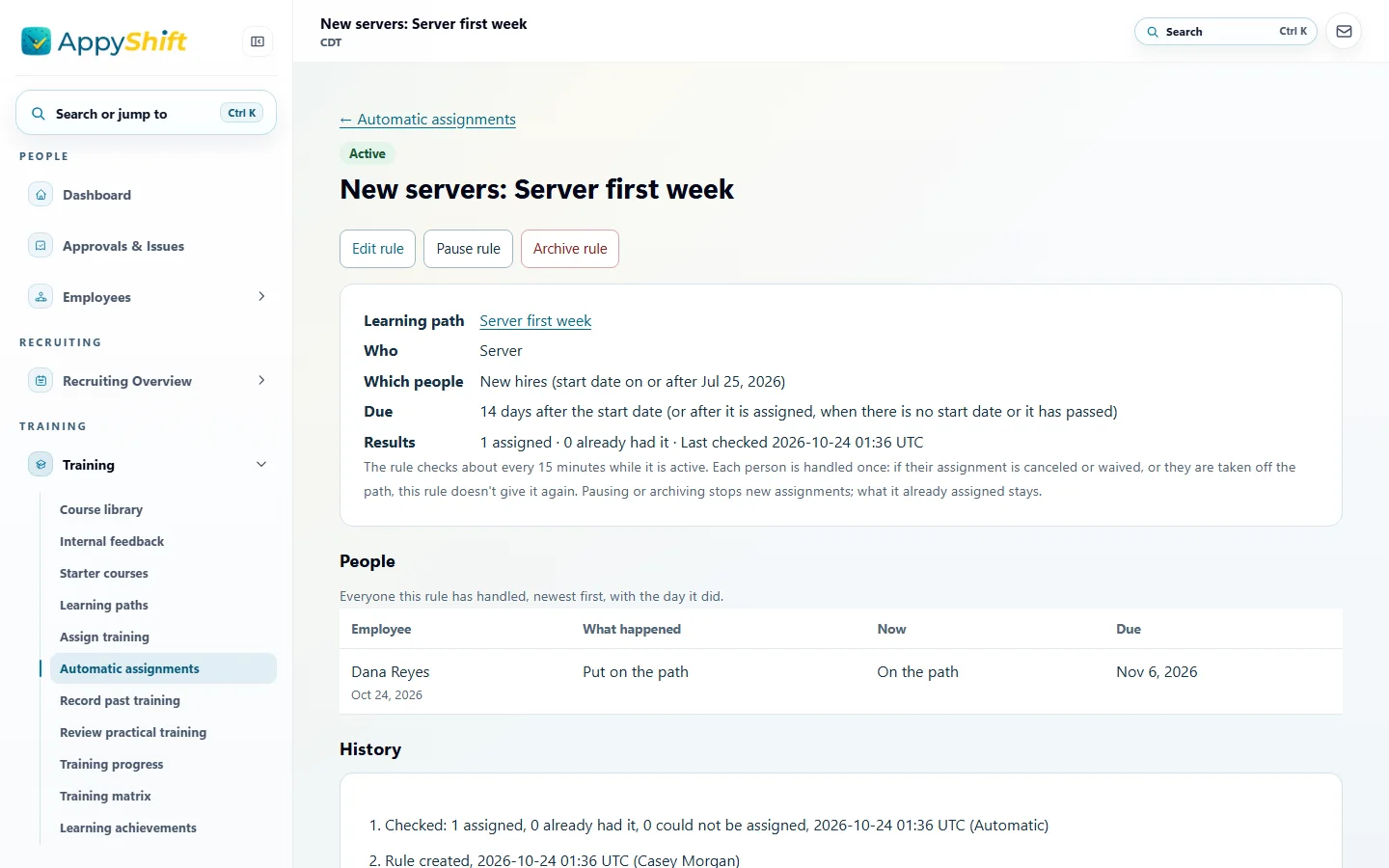Open Approvals & Issues page

(x=147, y=246)
